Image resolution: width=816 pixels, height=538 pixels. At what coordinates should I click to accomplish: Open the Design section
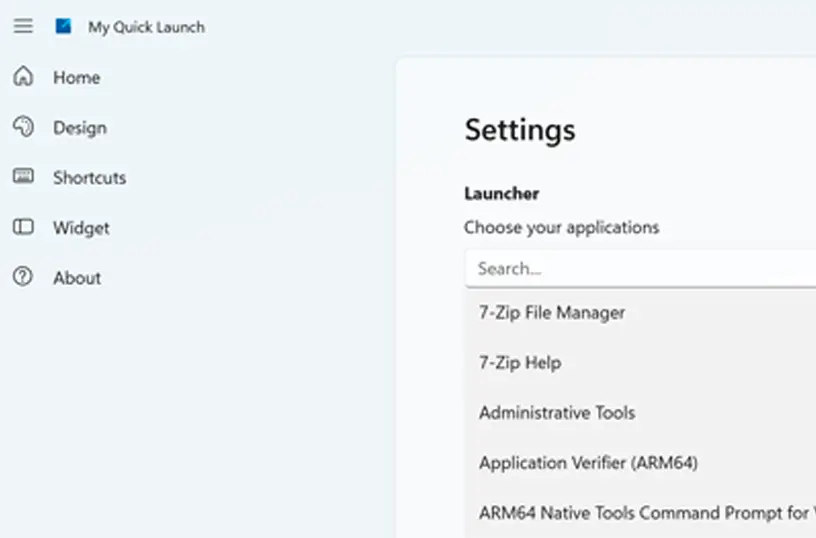point(80,128)
